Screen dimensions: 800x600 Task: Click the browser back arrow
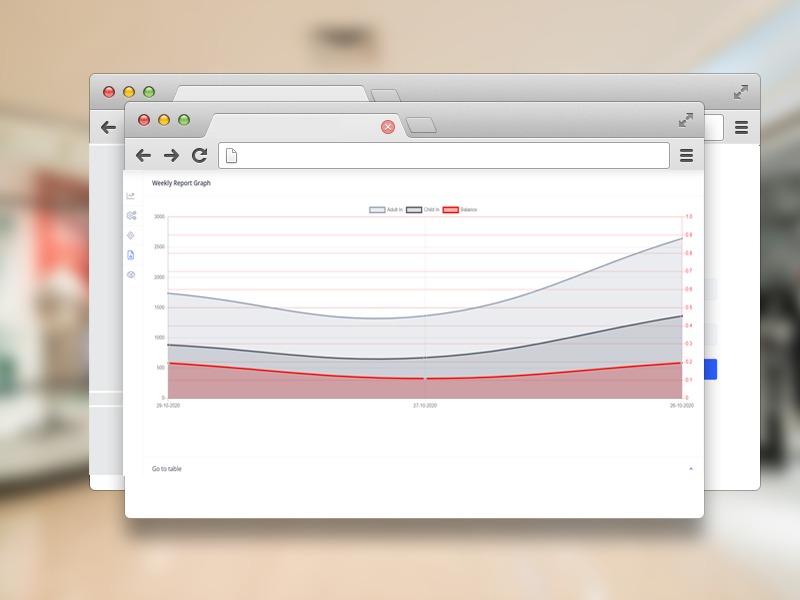143,155
